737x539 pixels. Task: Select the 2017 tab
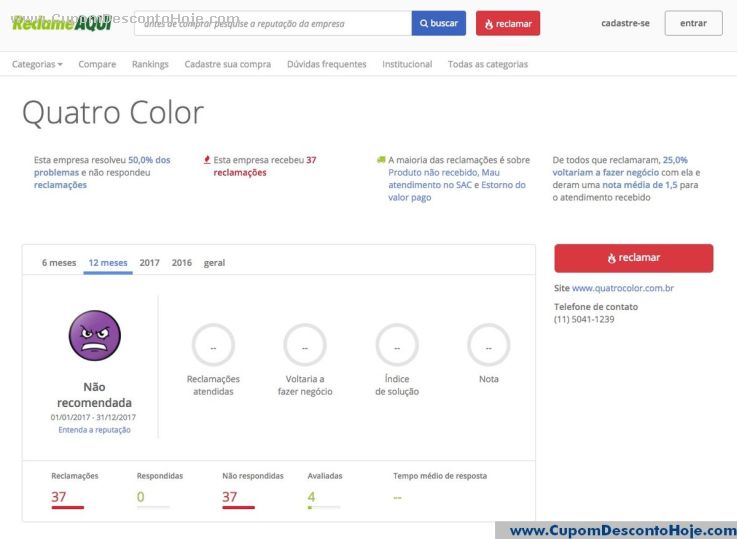click(x=149, y=263)
